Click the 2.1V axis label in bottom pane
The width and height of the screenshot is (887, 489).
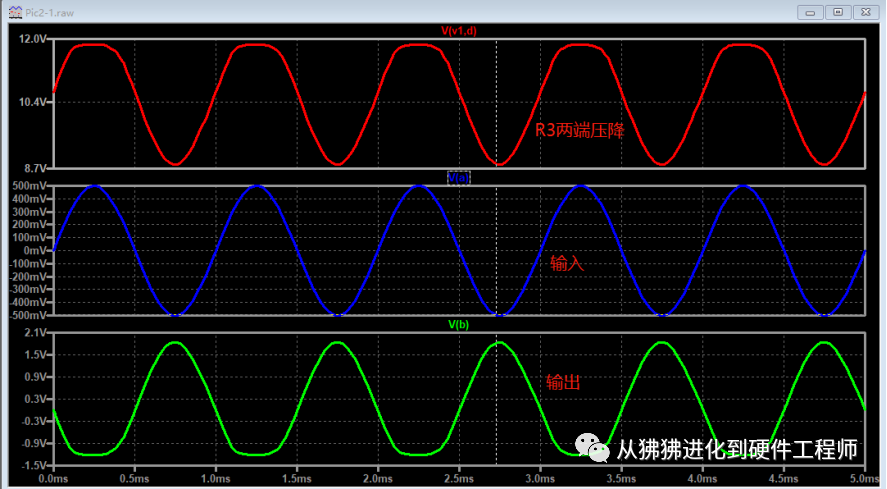tap(35, 333)
